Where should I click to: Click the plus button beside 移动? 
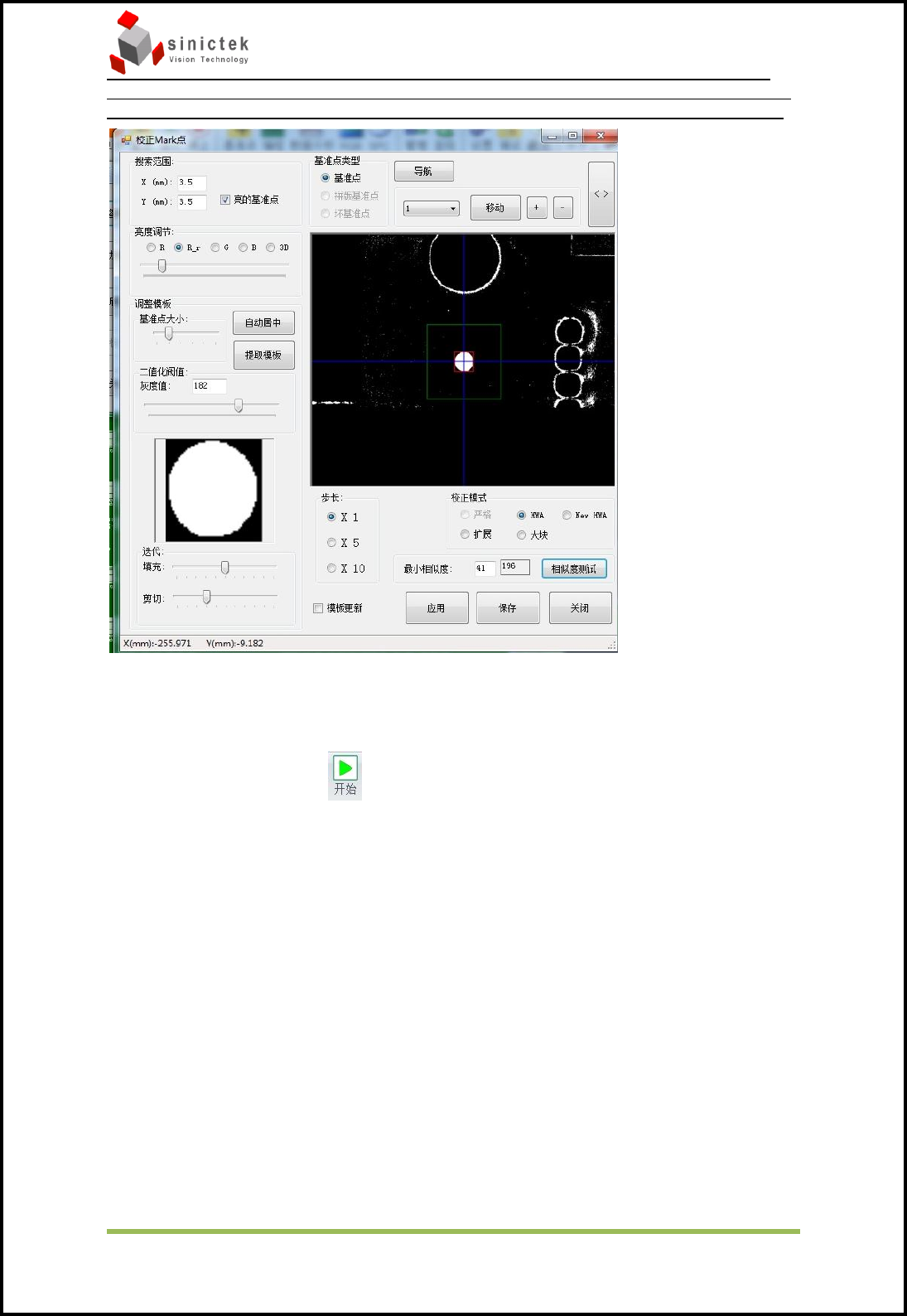(537, 208)
